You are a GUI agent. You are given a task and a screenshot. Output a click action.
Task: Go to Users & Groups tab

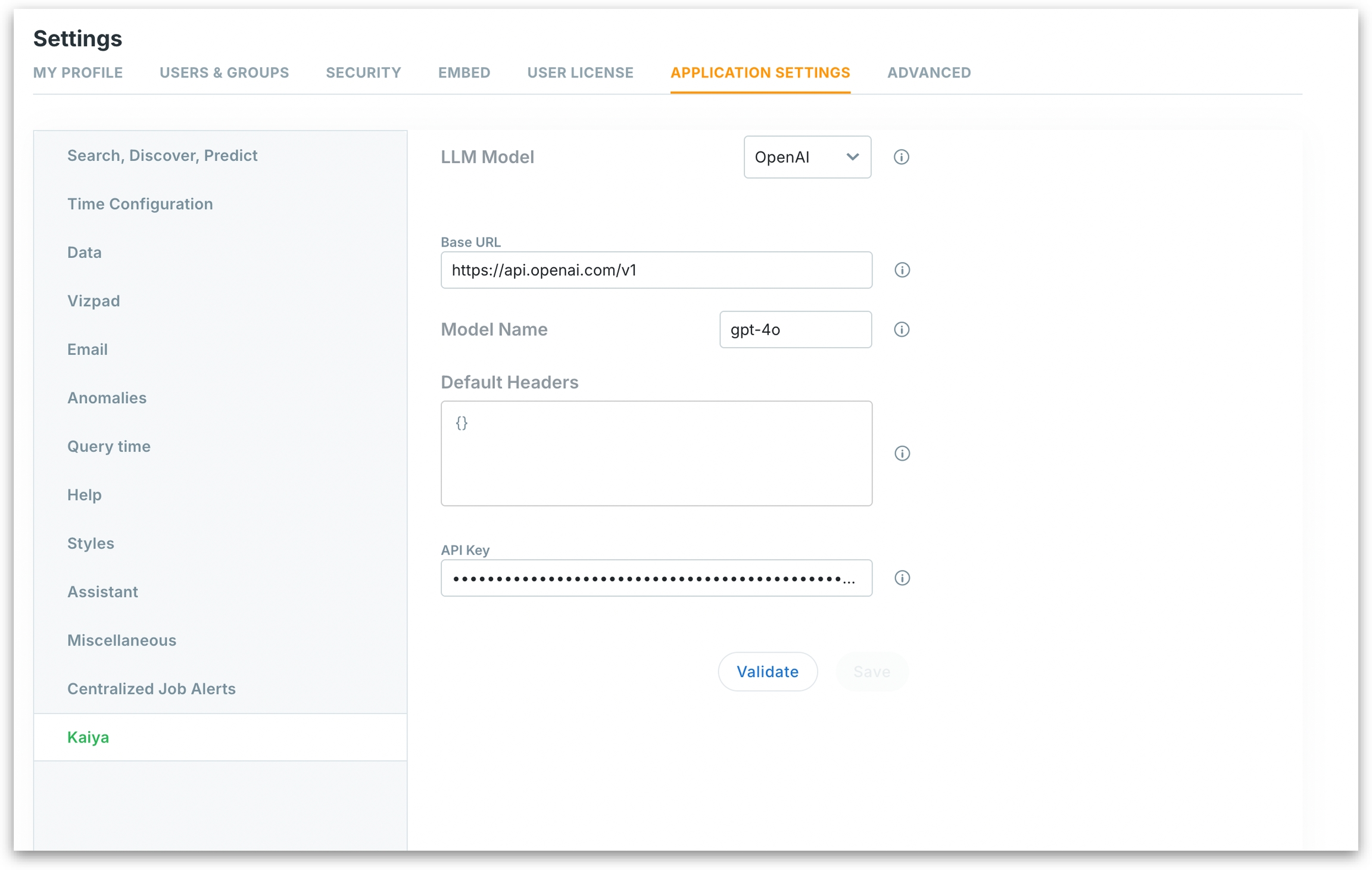click(224, 73)
